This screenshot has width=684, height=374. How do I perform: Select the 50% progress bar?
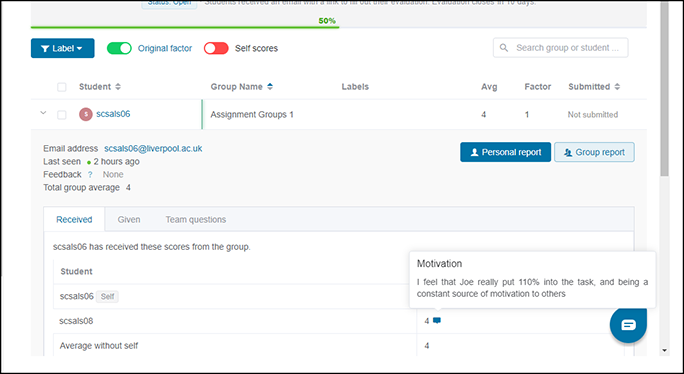click(339, 27)
